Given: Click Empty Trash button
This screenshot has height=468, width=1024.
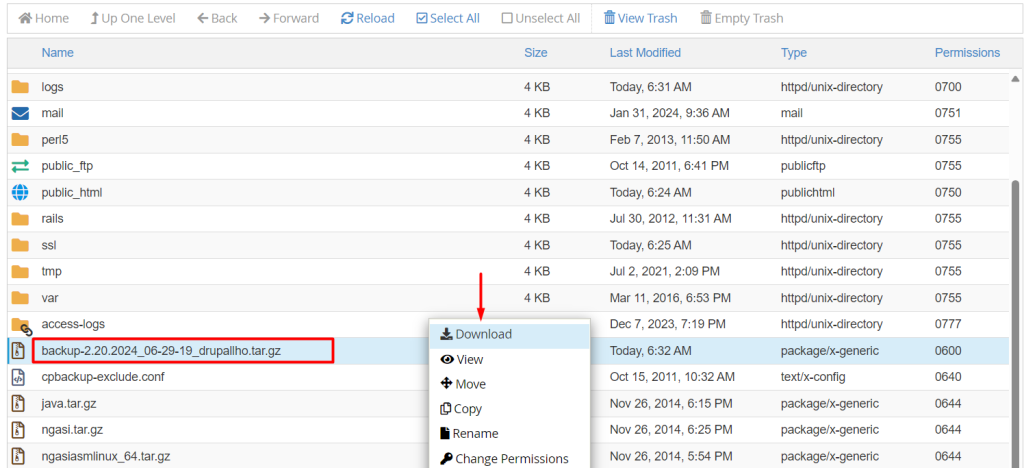Looking at the screenshot, I should [741, 18].
